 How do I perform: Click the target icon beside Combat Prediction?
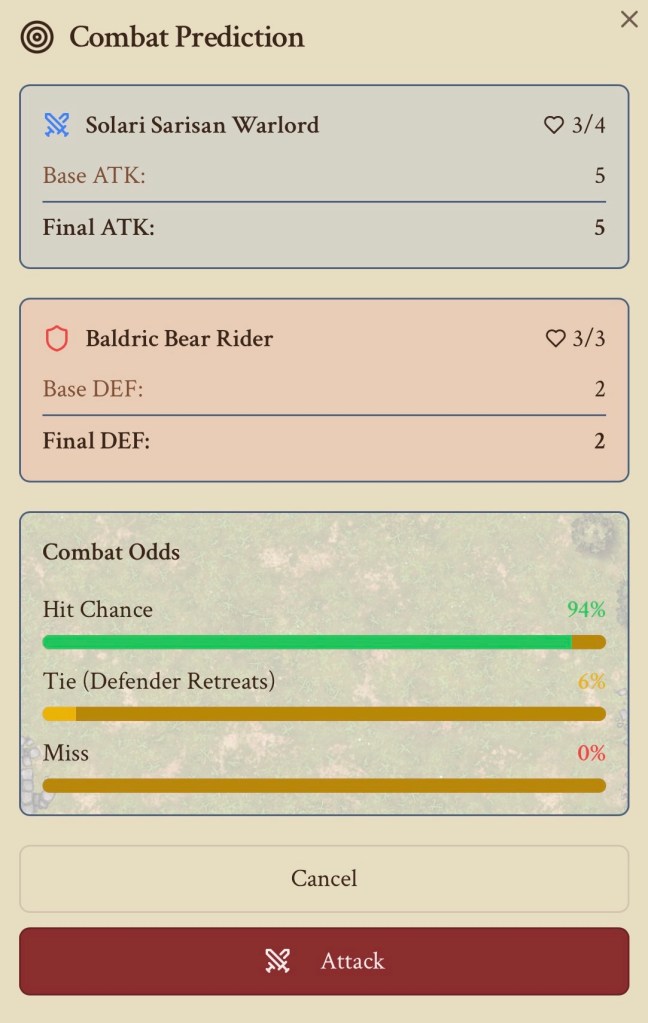[37, 38]
